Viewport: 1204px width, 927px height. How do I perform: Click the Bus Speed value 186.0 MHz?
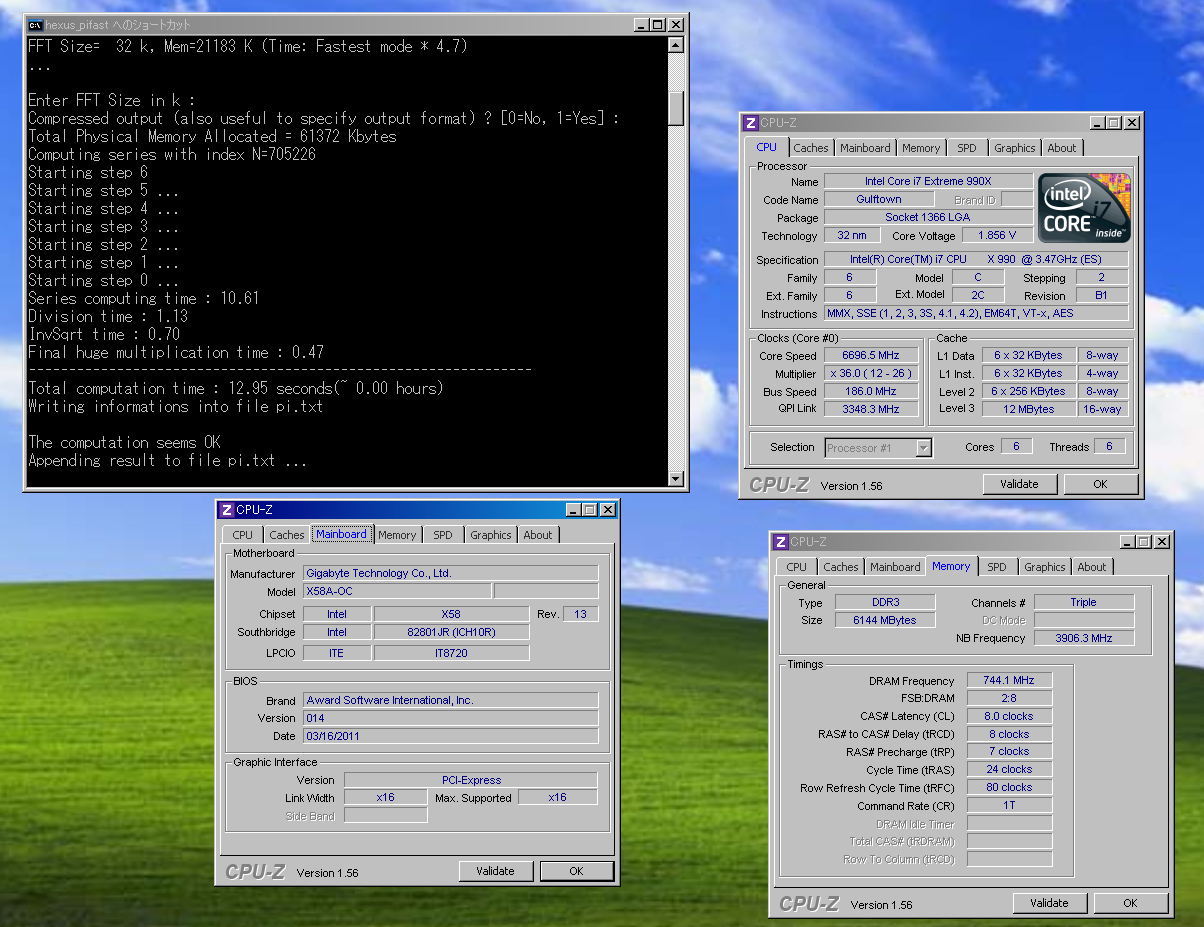(x=871, y=391)
